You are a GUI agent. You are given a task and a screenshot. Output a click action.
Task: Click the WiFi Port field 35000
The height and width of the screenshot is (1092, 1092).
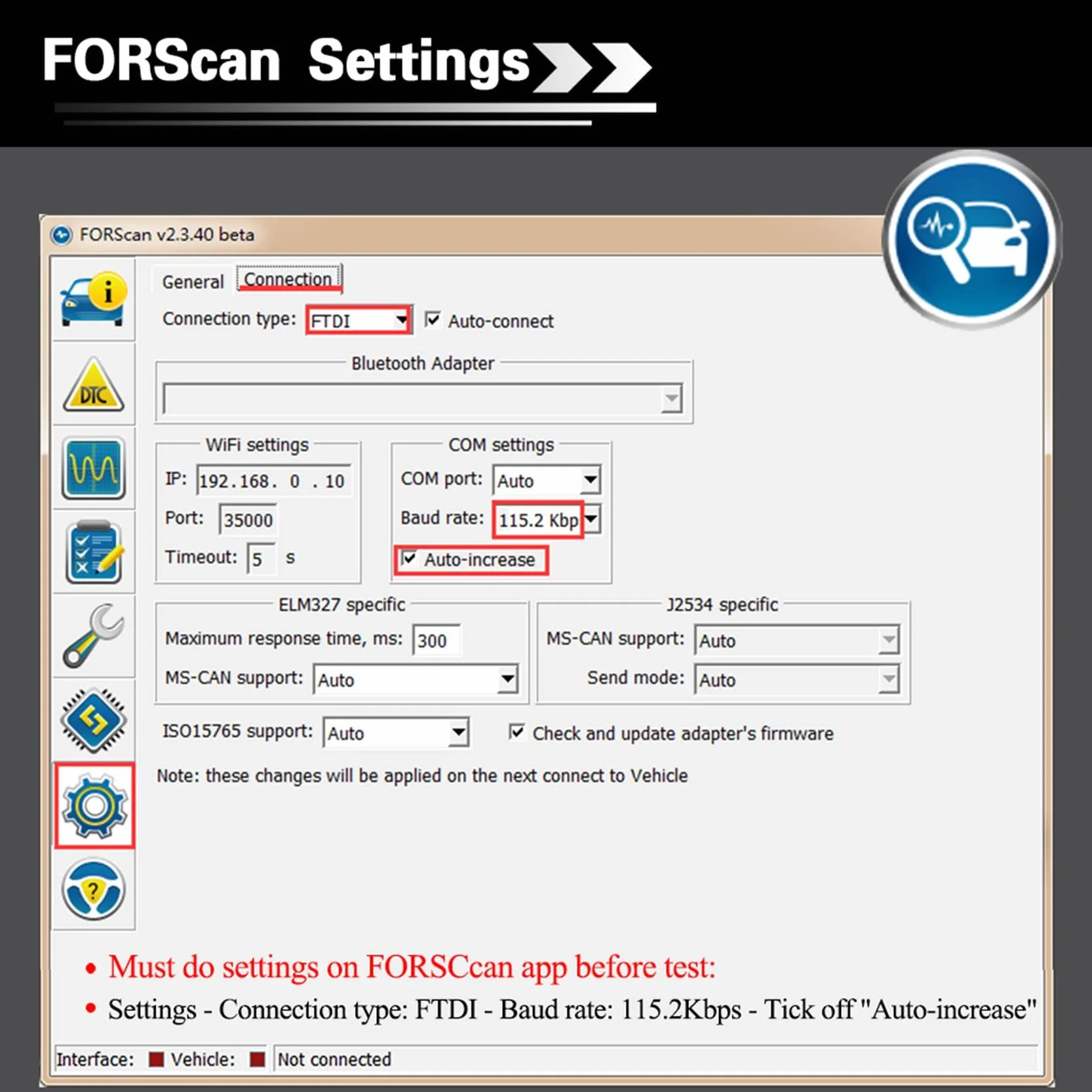click(x=248, y=520)
